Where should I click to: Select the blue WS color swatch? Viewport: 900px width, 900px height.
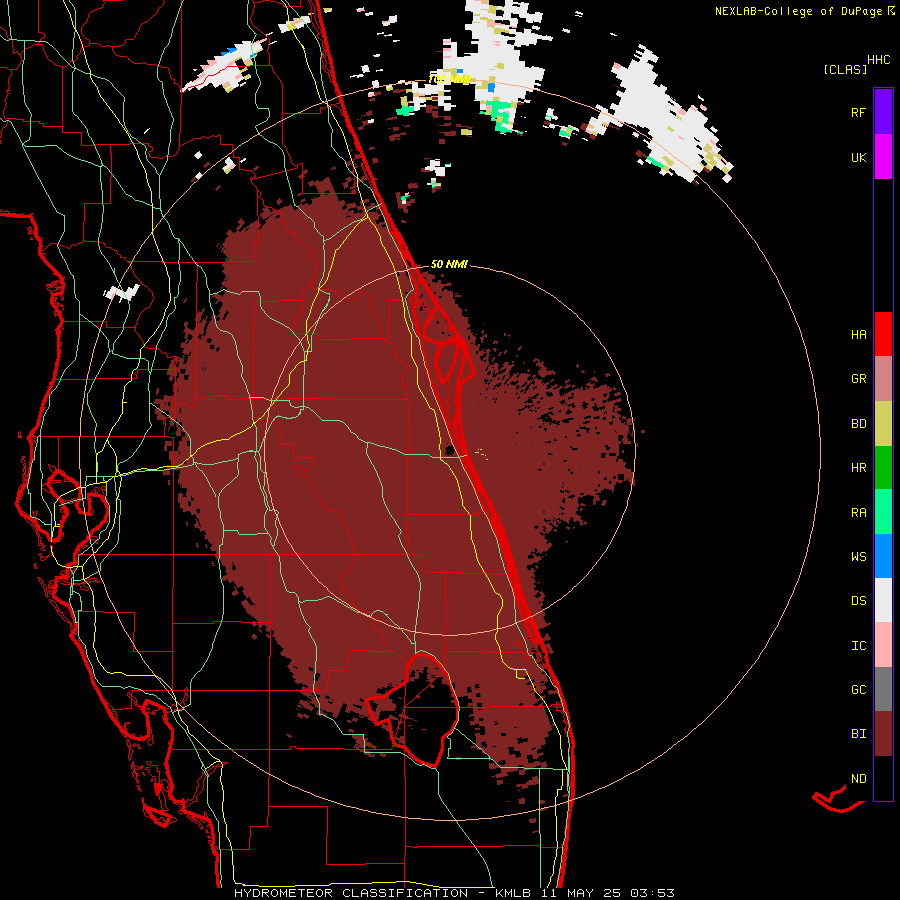883,556
